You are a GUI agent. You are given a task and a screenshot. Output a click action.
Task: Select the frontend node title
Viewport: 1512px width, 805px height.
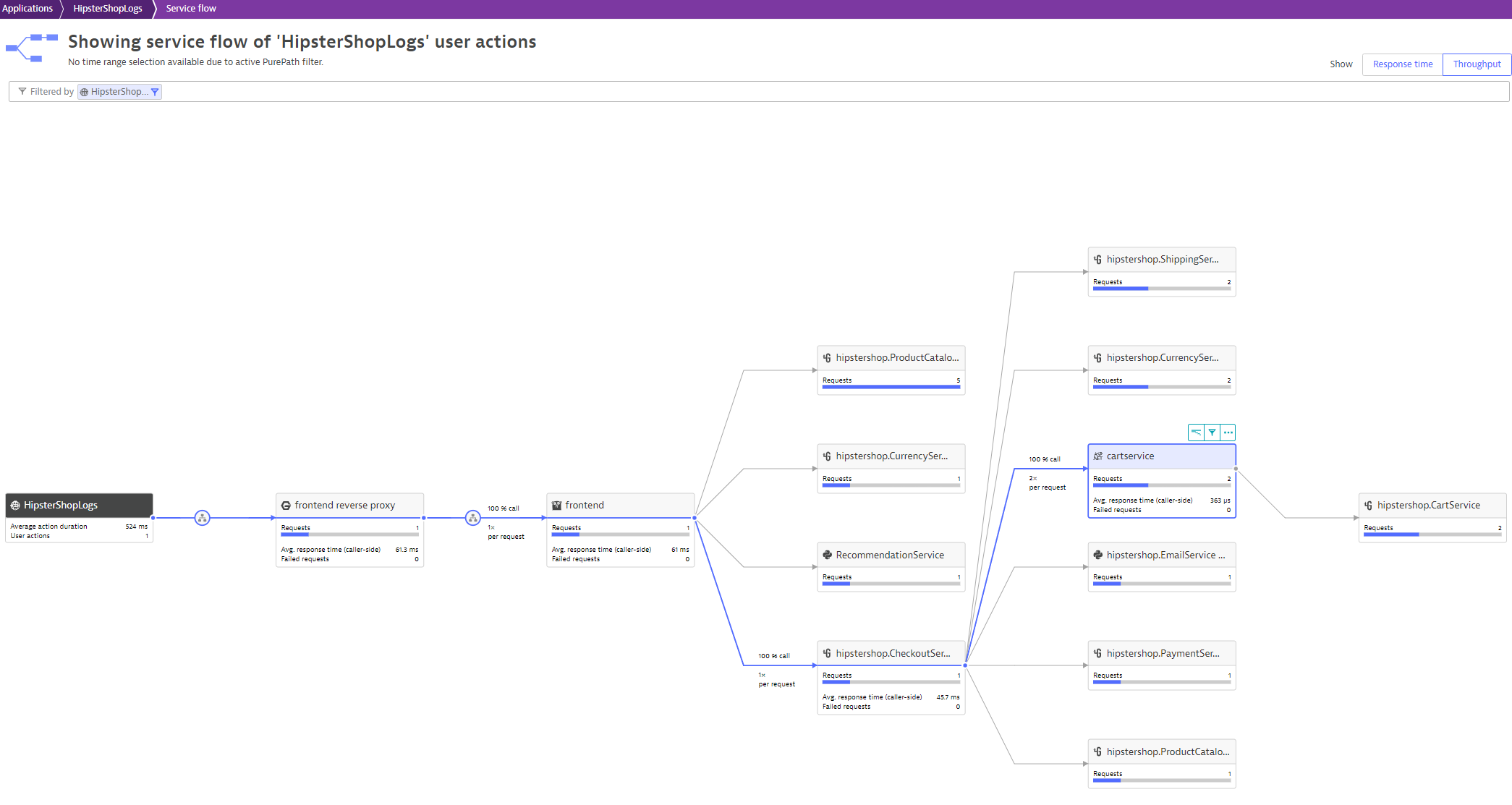coord(585,506)
